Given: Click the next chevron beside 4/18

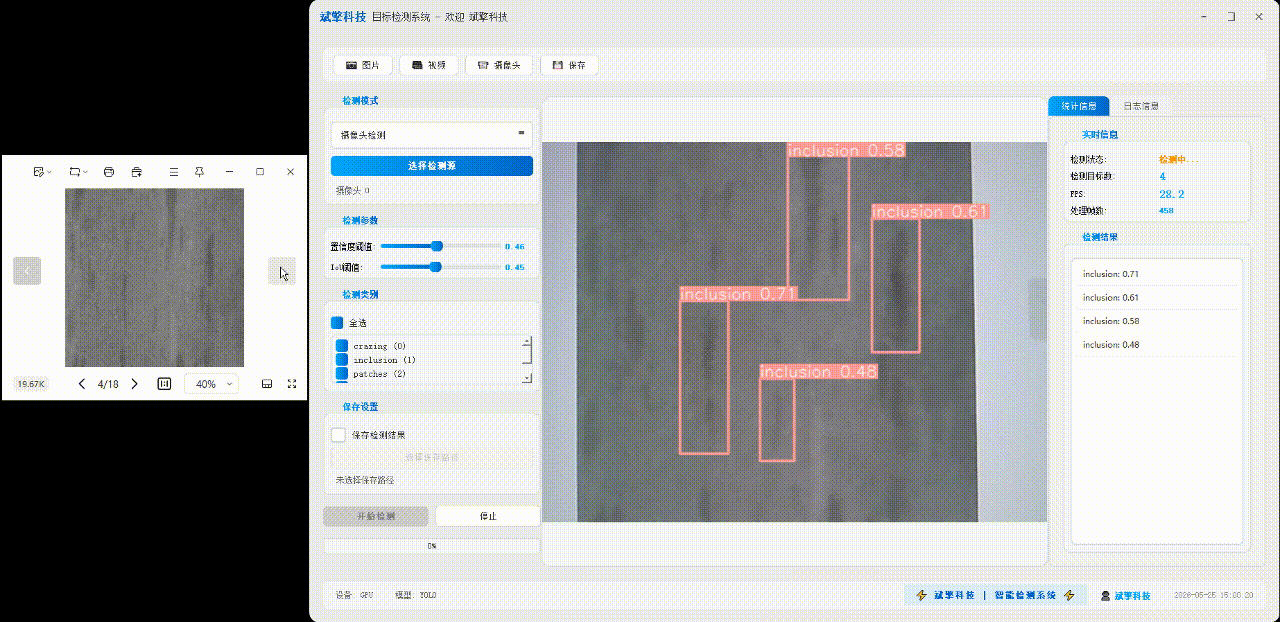Looking at the screenshot, I should (135, 384).
